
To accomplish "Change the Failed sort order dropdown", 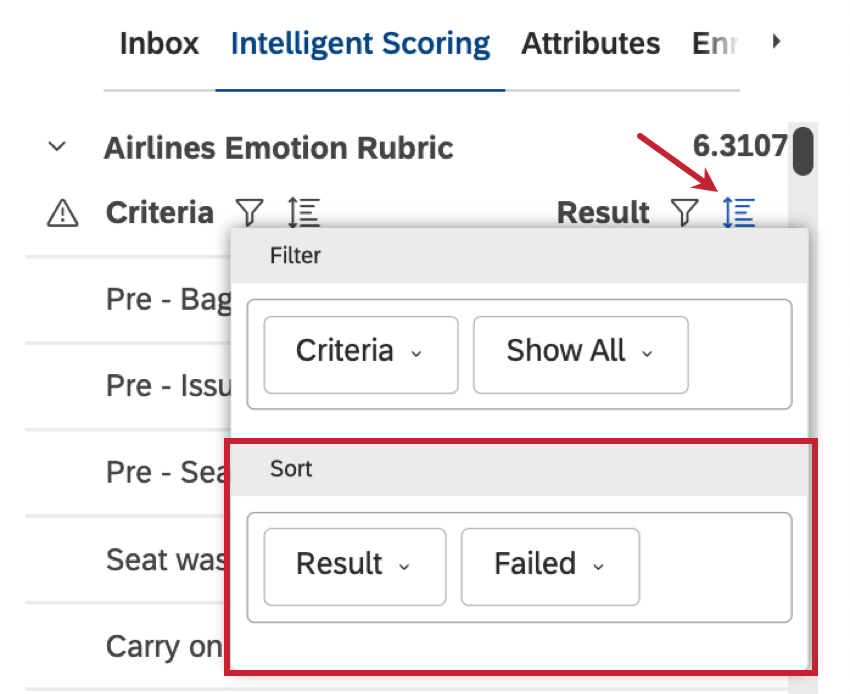I will (549, 566).
